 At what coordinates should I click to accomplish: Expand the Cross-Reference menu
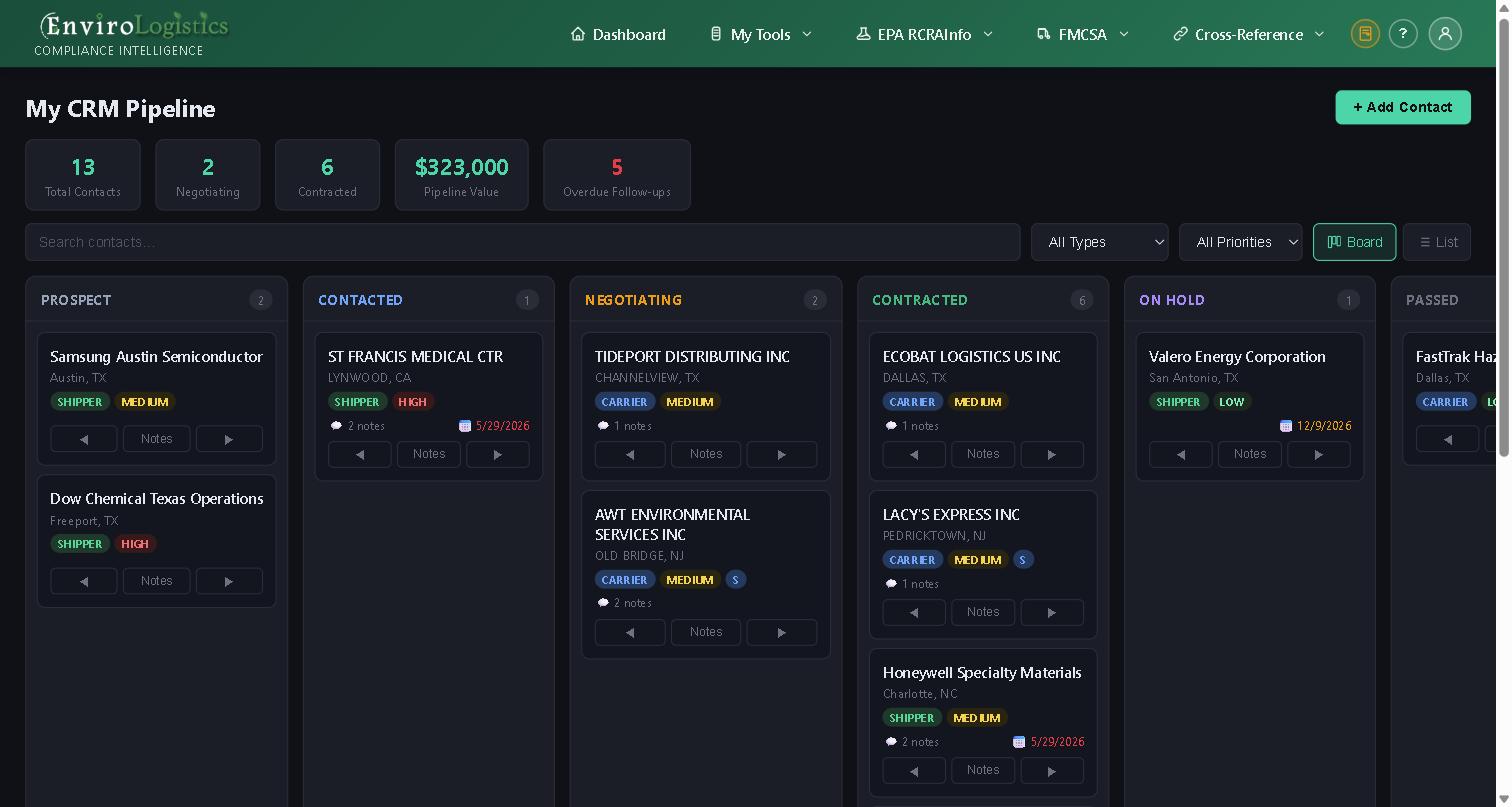point(1249,34)
